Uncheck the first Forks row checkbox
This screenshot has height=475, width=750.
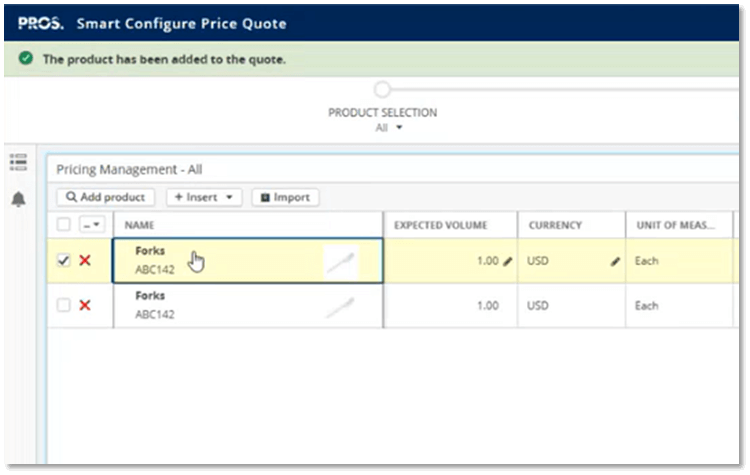64,261
